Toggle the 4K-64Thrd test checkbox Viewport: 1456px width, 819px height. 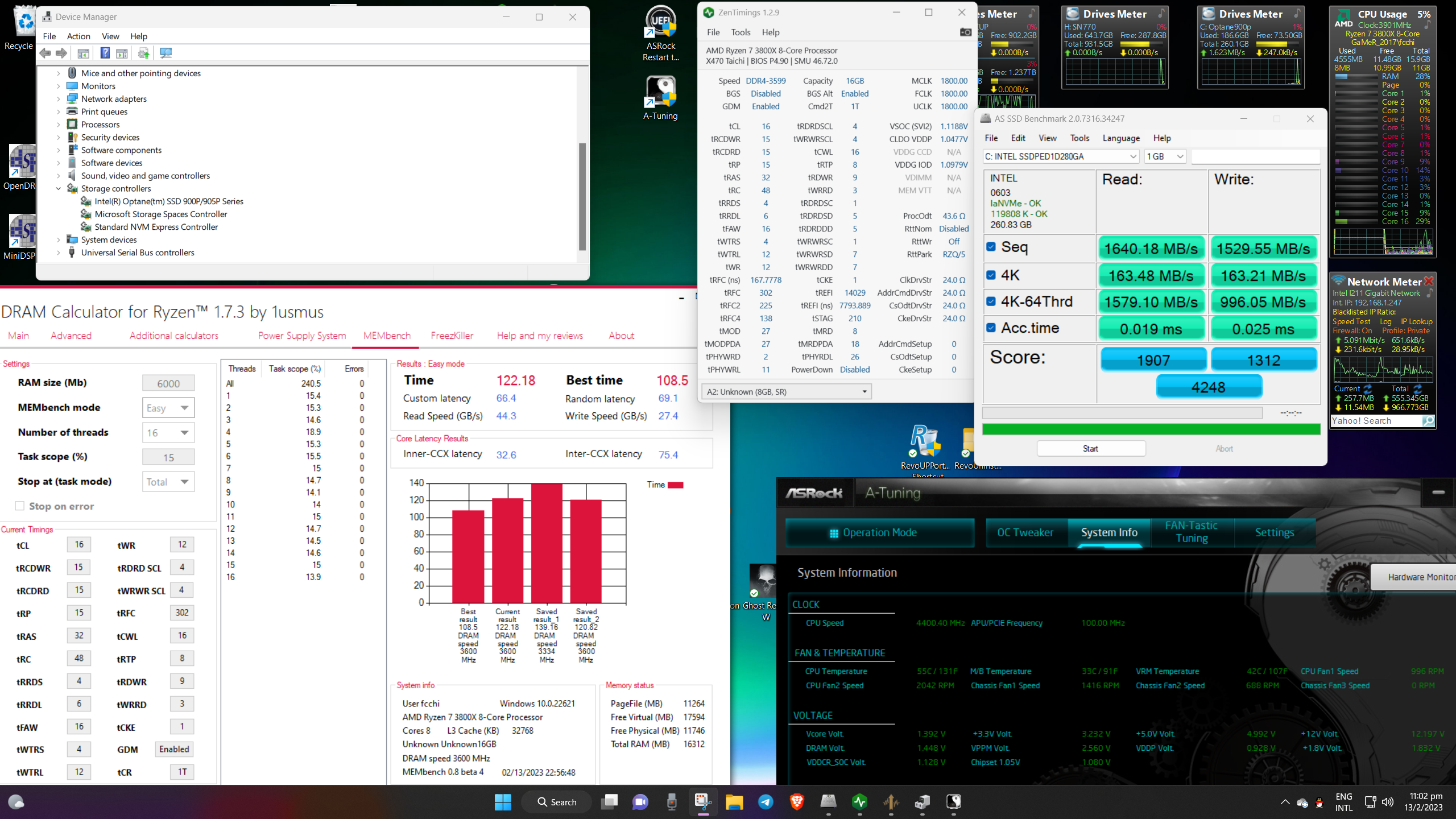point(991,301)
